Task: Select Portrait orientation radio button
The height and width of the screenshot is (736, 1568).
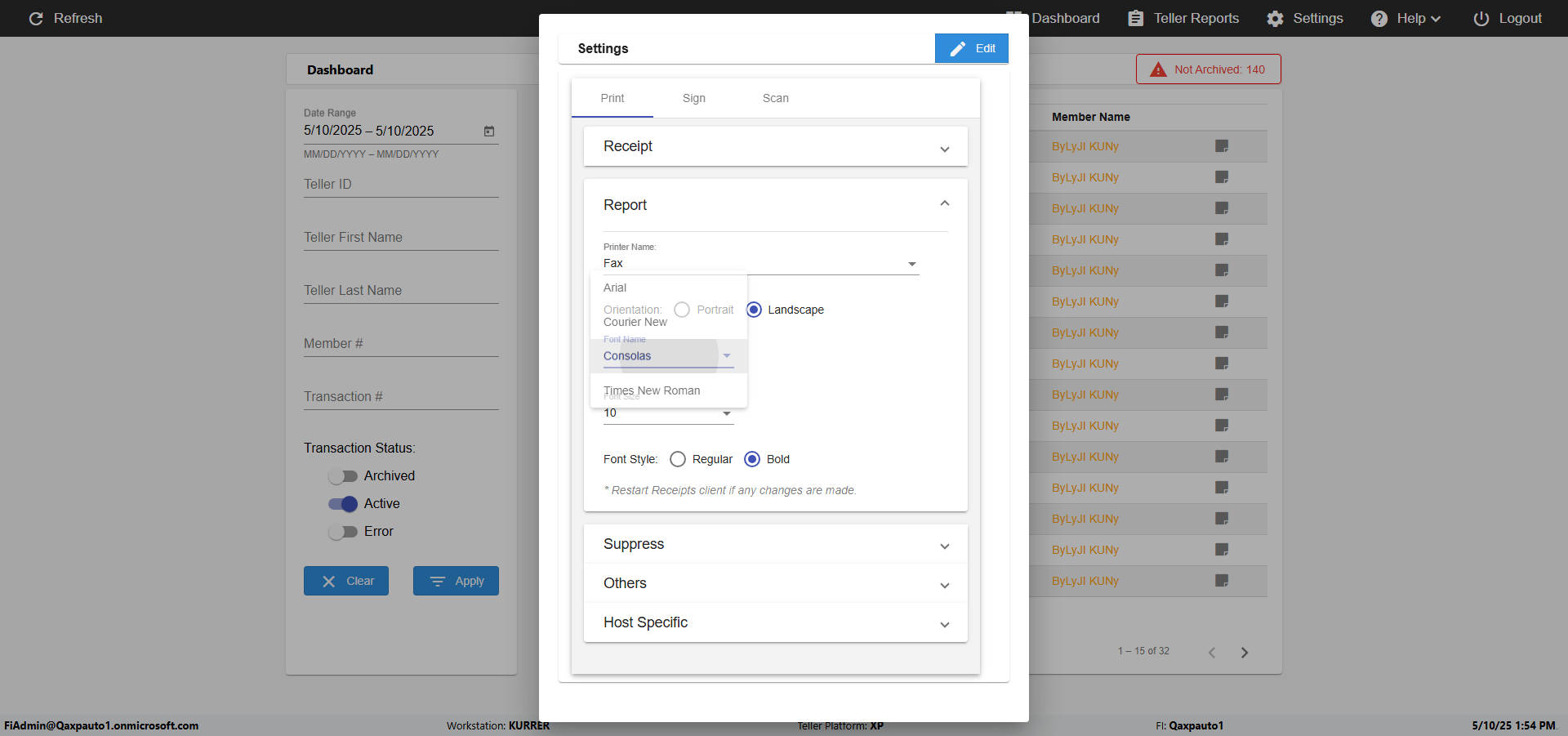Action: (682, 310)
